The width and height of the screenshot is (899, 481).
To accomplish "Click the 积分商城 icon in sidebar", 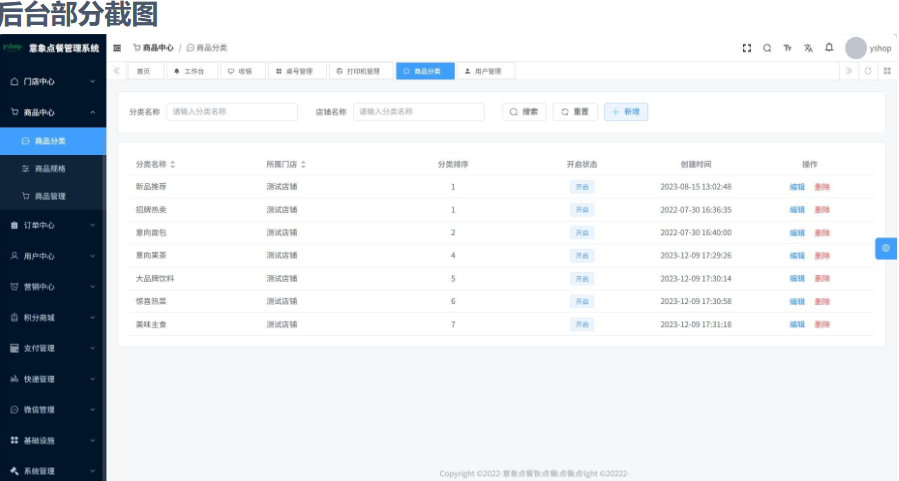I will 14,317.
